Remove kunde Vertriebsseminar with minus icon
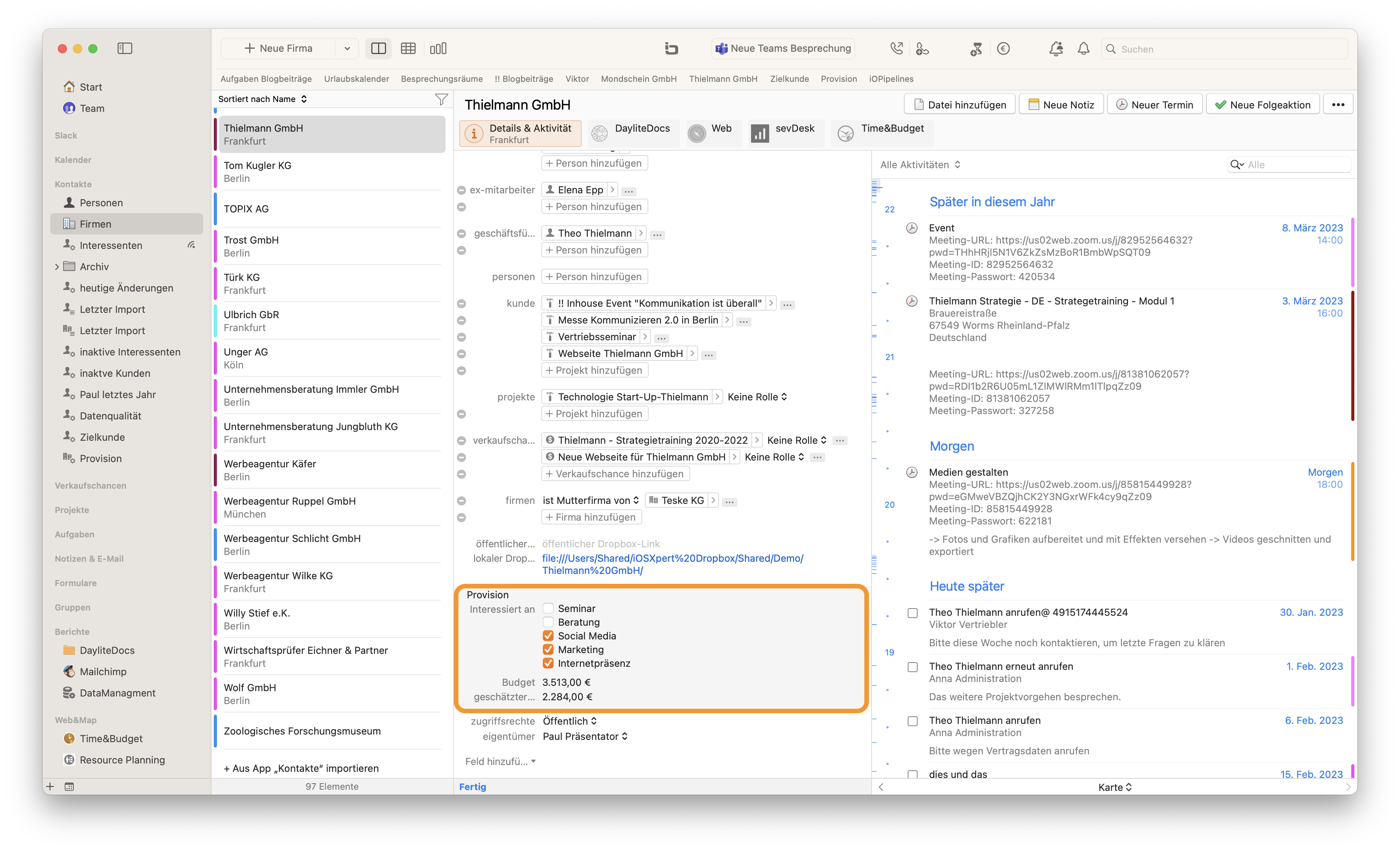The width and height of the screenshot is (1400, 851). (x=461, y=337)
